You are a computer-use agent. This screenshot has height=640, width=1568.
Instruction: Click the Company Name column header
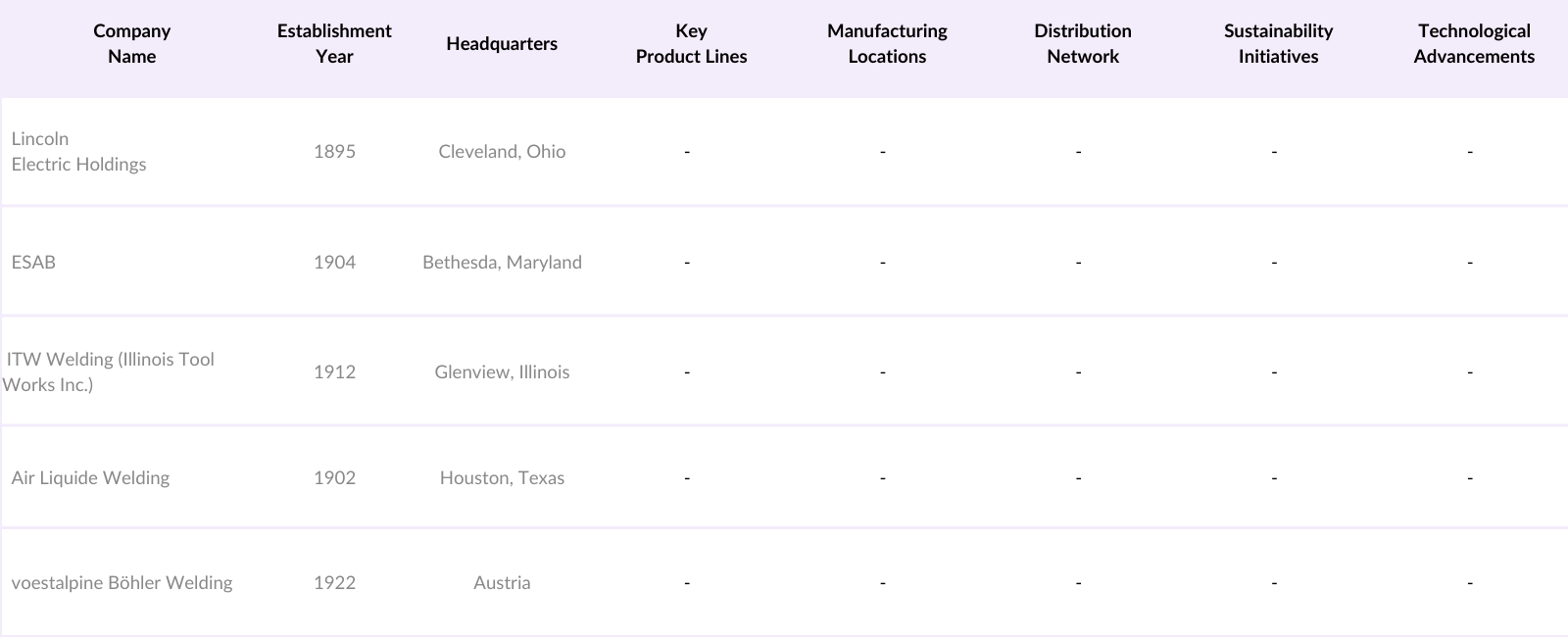pos(131,44)
